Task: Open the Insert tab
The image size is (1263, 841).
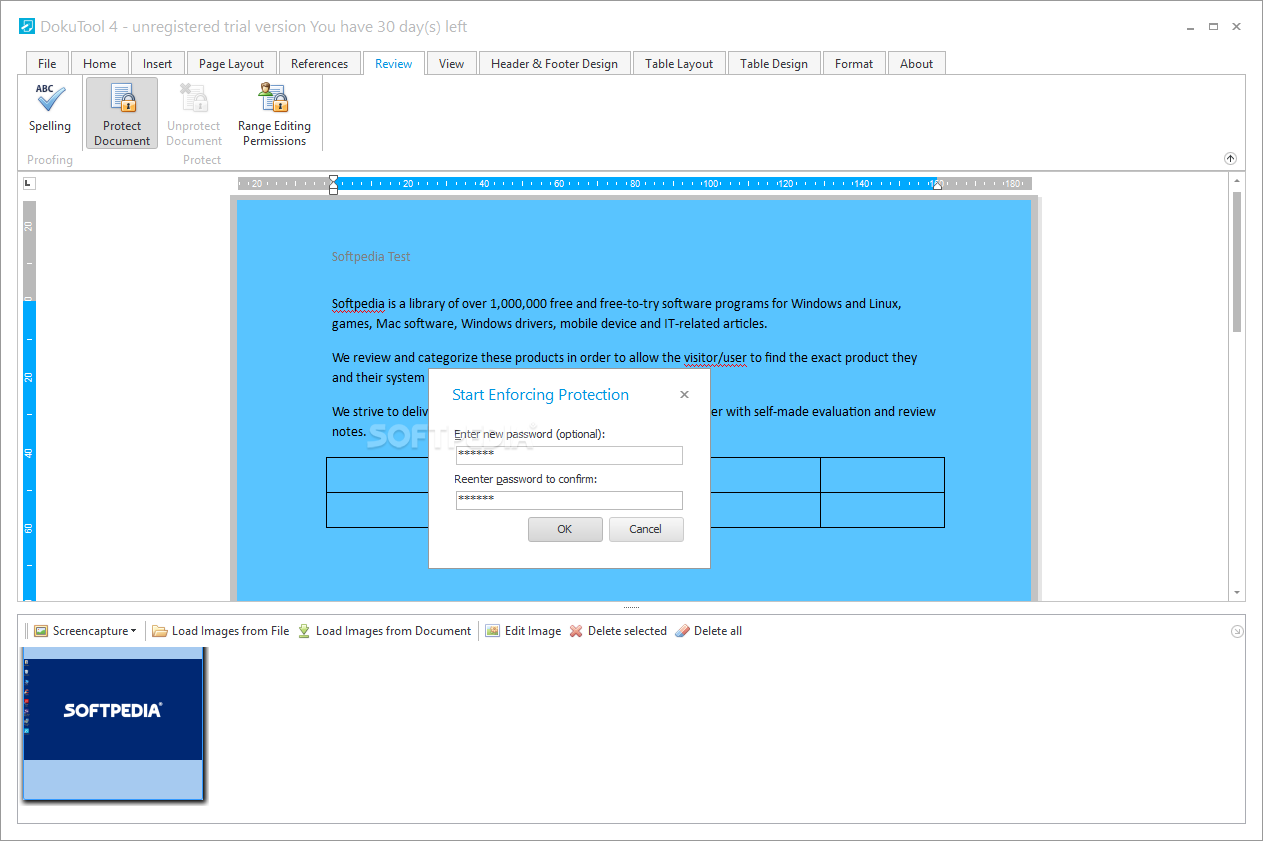Action: pyautogui.click(x=157, y=63)
